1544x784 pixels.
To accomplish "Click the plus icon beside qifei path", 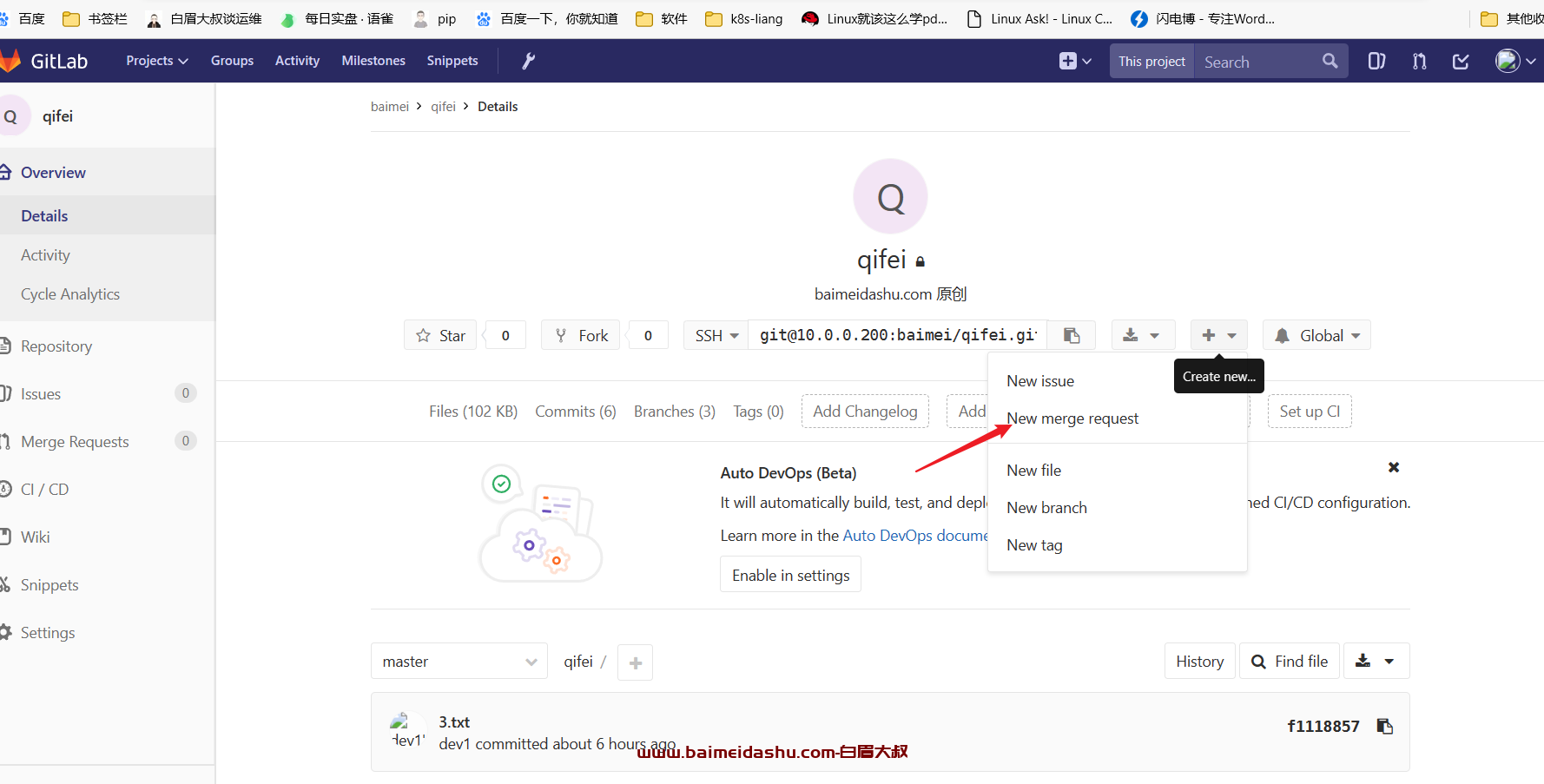I will coord(635,662).
